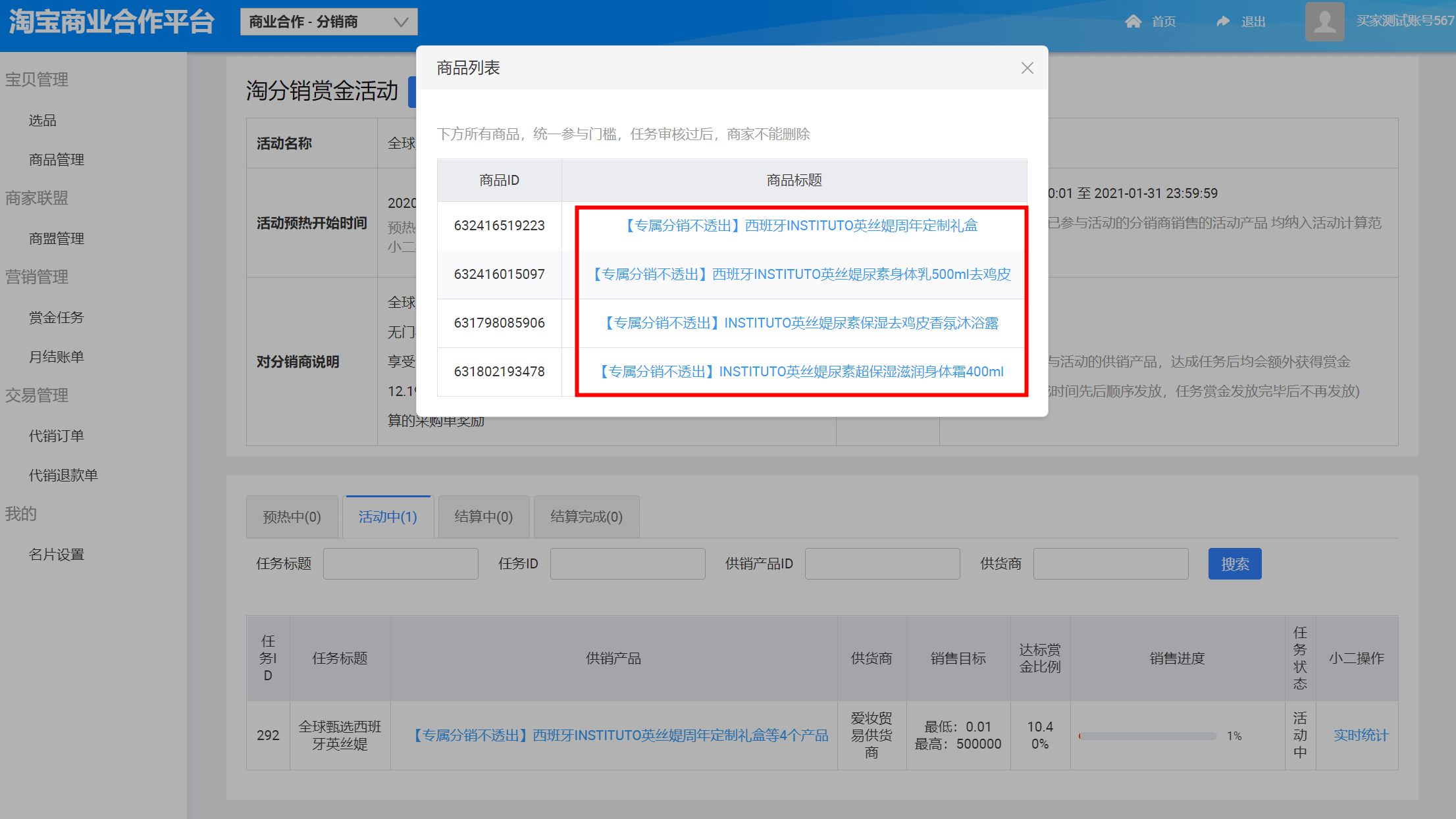The height and width of the screenshot is (819, 1456).
Task: Open the 商业合作 - 分销商 dropdown
Action: [x=328, y=22]
